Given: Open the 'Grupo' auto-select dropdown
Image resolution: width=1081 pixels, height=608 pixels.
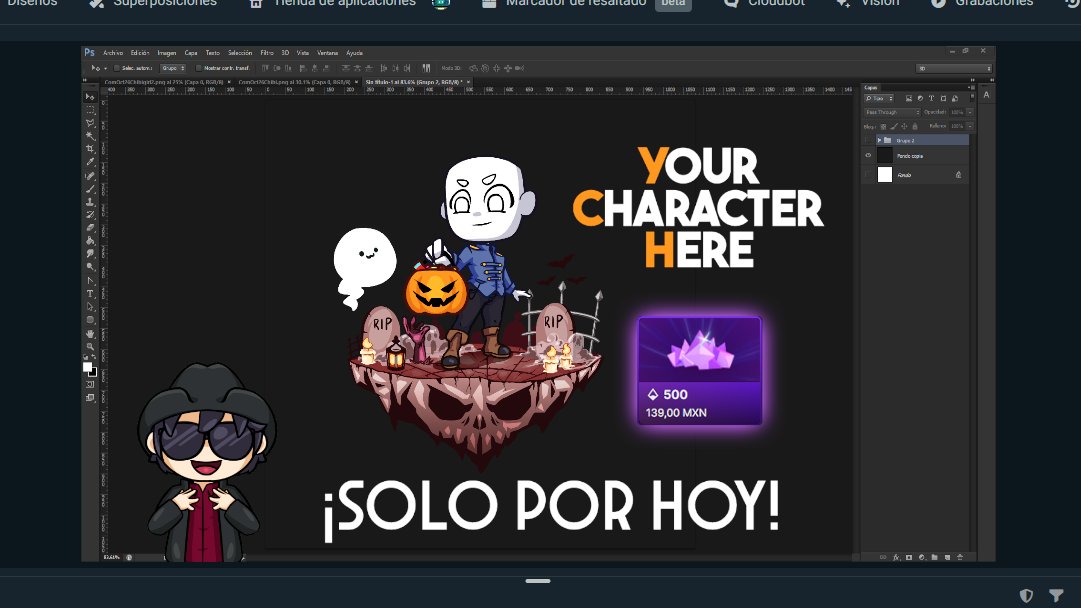Looking at the screenshot, I should [172, 68].
